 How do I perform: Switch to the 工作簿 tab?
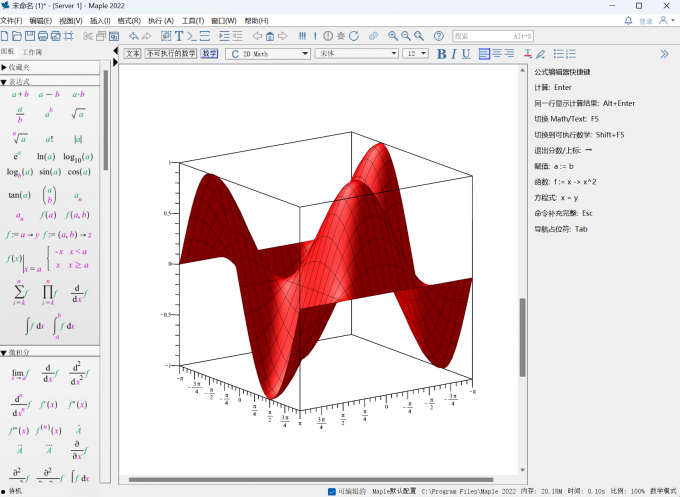(32, 50)
